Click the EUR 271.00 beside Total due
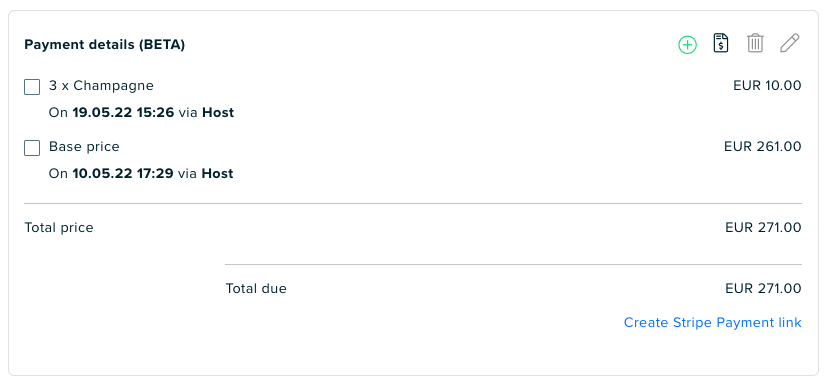 tap(763, 289)
